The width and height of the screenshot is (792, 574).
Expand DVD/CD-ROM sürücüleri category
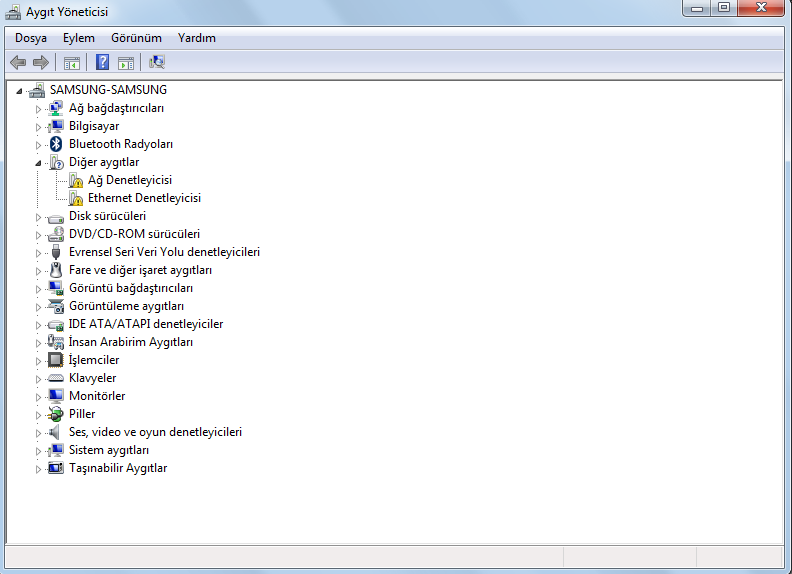coord(38,234)
